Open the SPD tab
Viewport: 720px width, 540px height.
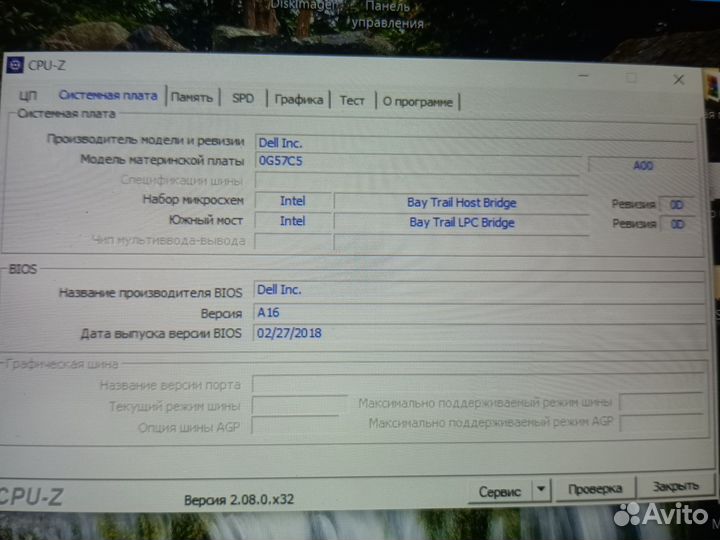pos(243,98)
